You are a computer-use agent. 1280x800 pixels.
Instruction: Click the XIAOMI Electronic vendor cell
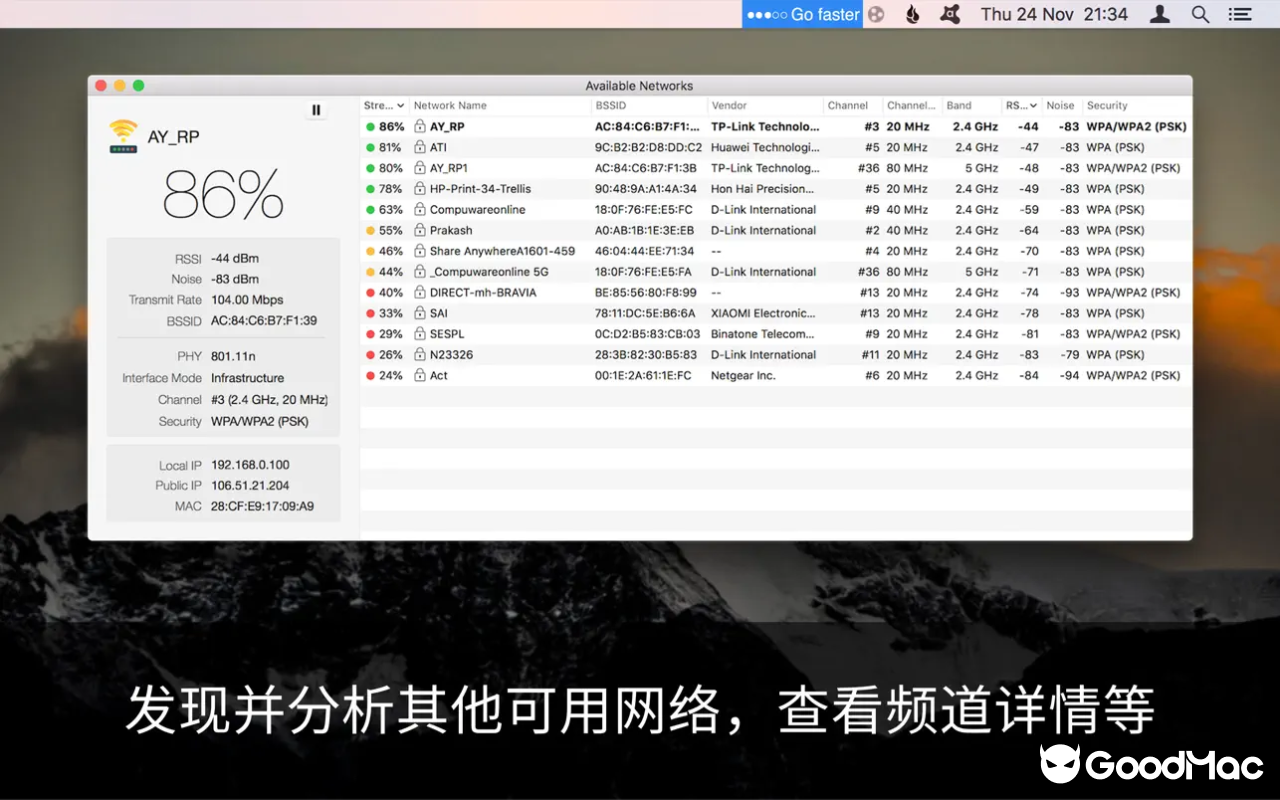tap(763, 313)
